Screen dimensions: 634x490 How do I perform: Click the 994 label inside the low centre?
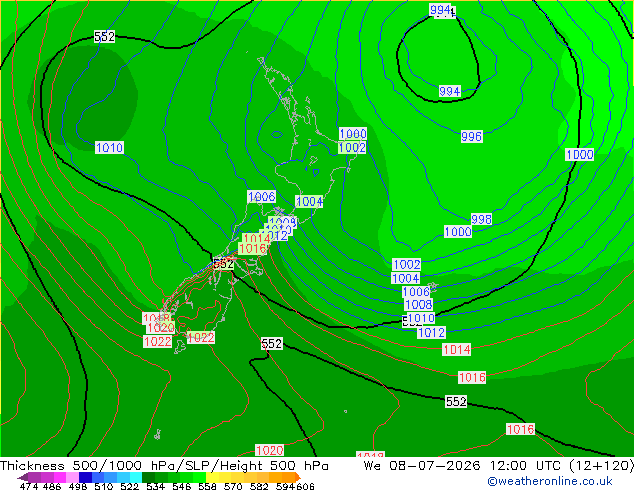coord(450,91)
